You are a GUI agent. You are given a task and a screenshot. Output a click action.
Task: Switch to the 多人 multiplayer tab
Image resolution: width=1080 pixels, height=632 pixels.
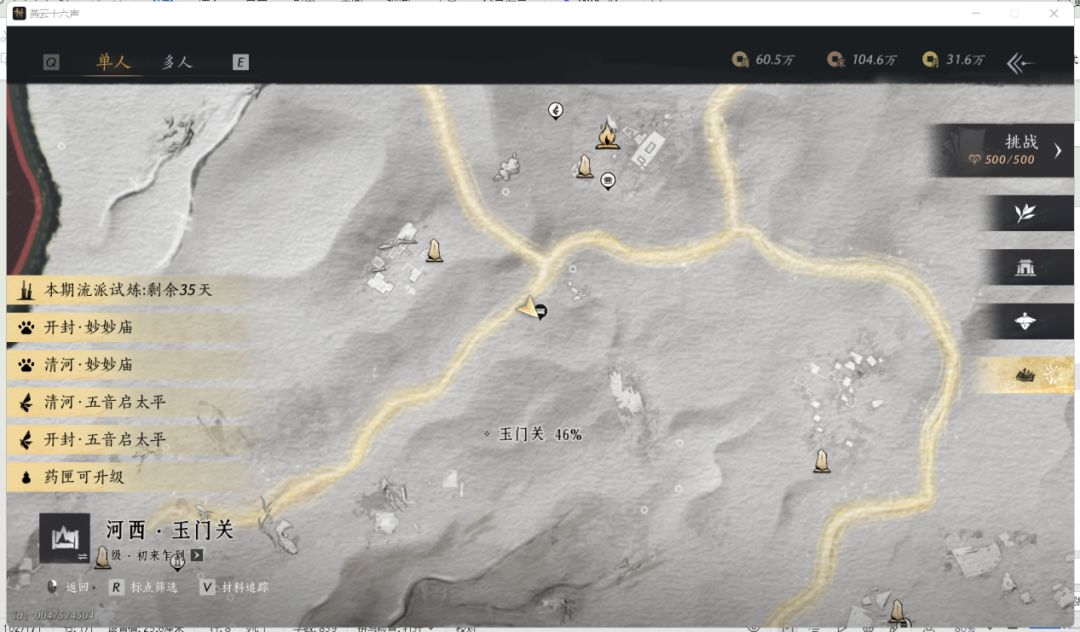[x=177, y=62]
